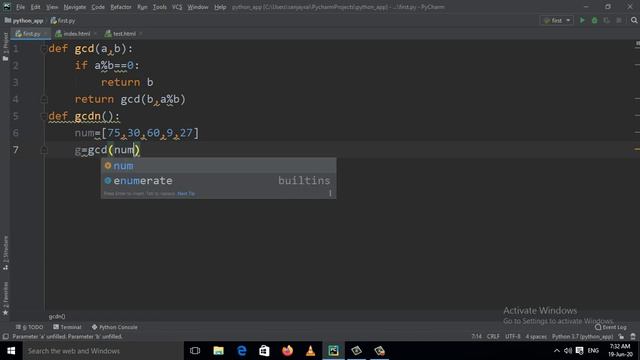Change CRLF line separator in status bar
This screenshot has height=360, width=640.
(x=493, y=337)
